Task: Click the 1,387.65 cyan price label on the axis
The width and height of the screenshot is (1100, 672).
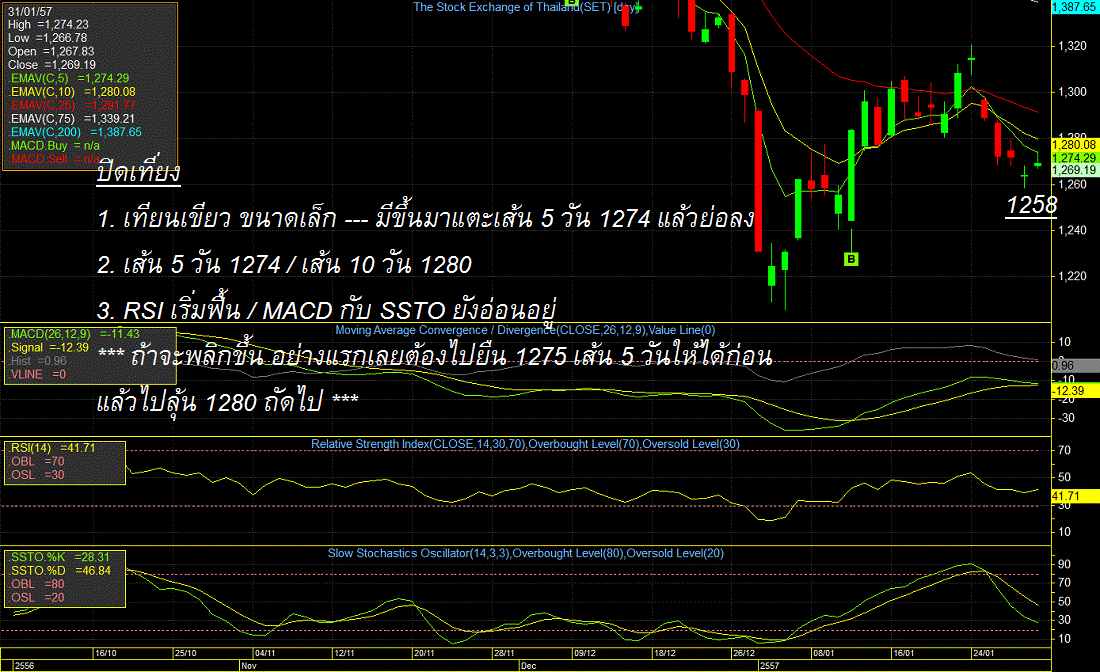Action: click(1074, 6)
